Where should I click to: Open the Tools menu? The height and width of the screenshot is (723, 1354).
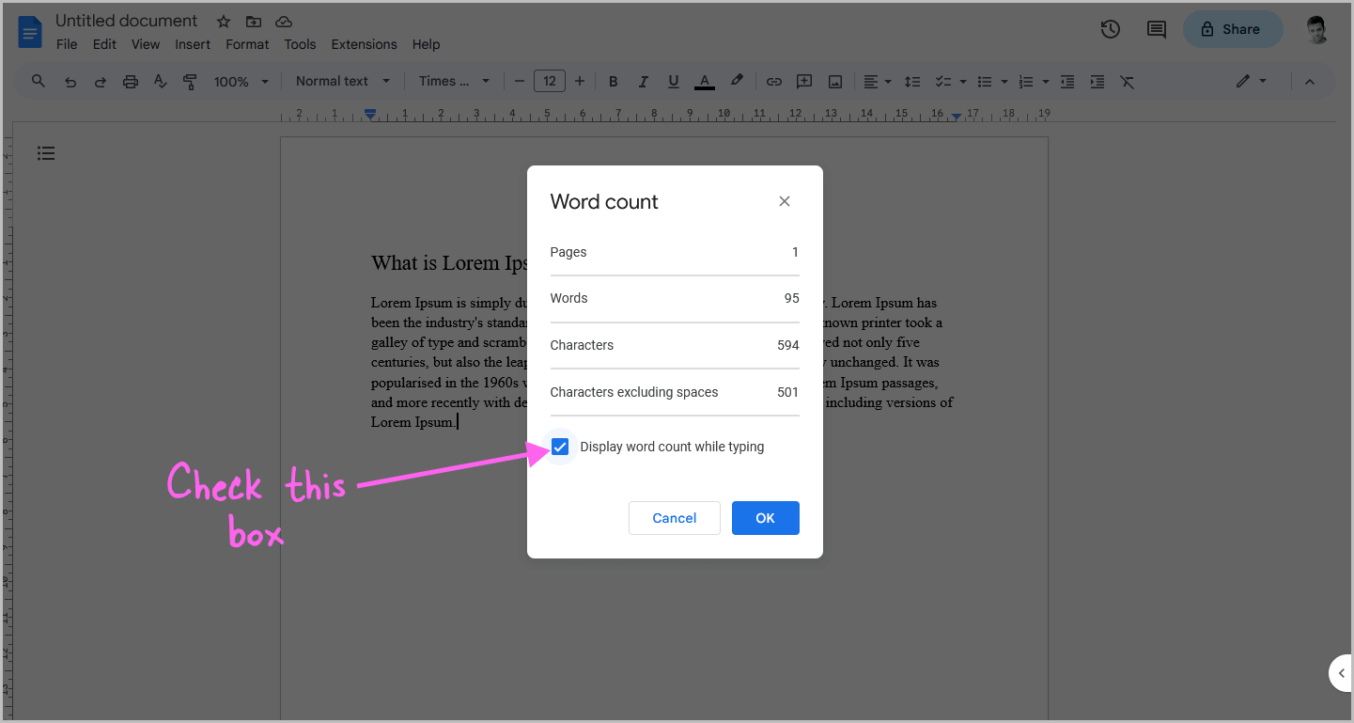click(300, 44)
